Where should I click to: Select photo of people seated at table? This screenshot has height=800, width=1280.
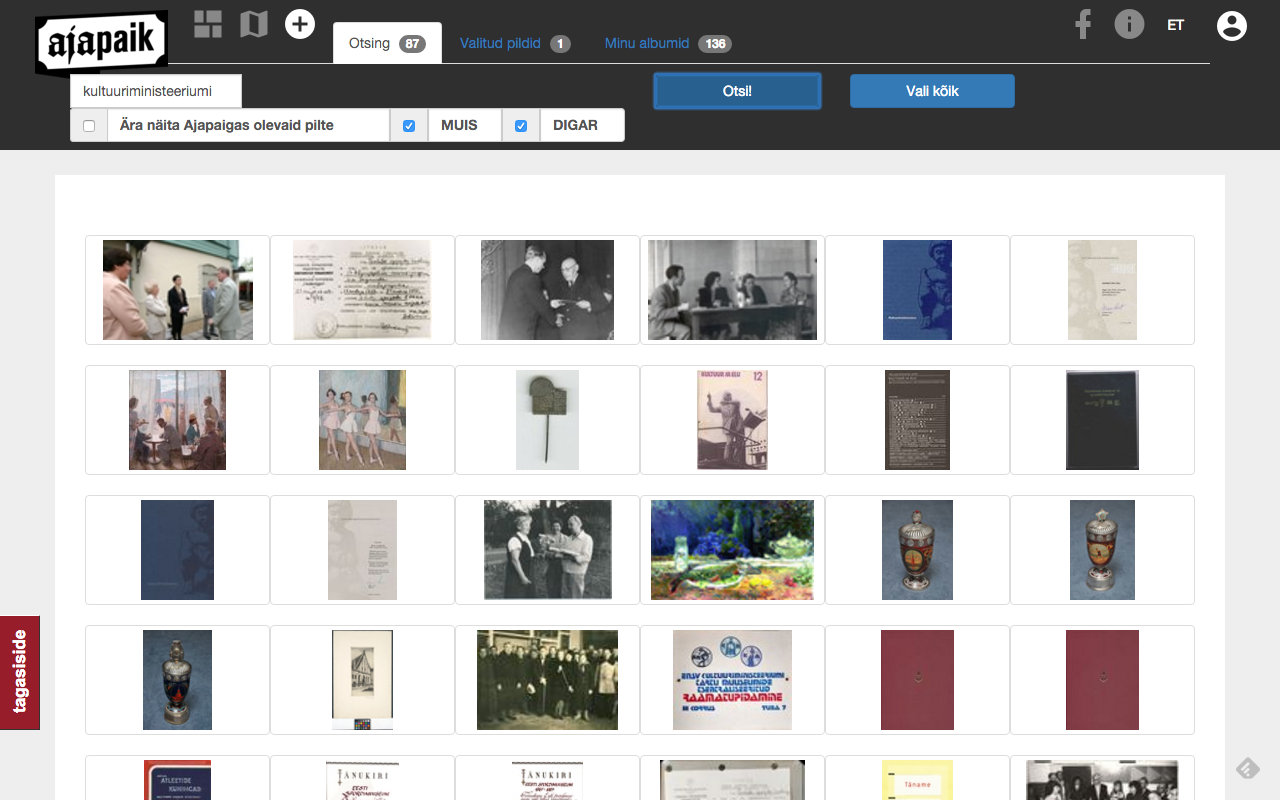point(732,290)
